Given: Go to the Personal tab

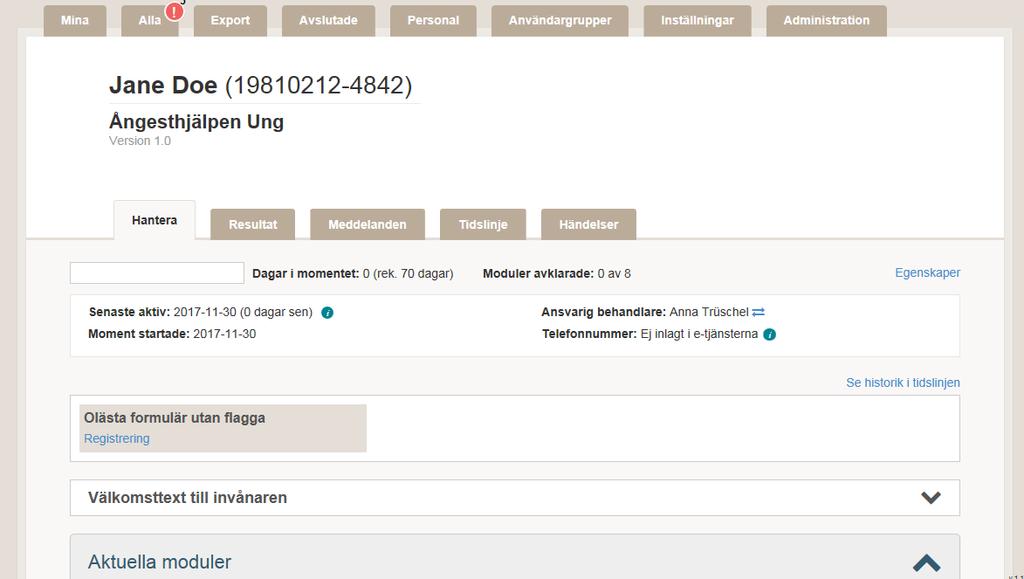Looking at the screenshot, I should [433, 21].
